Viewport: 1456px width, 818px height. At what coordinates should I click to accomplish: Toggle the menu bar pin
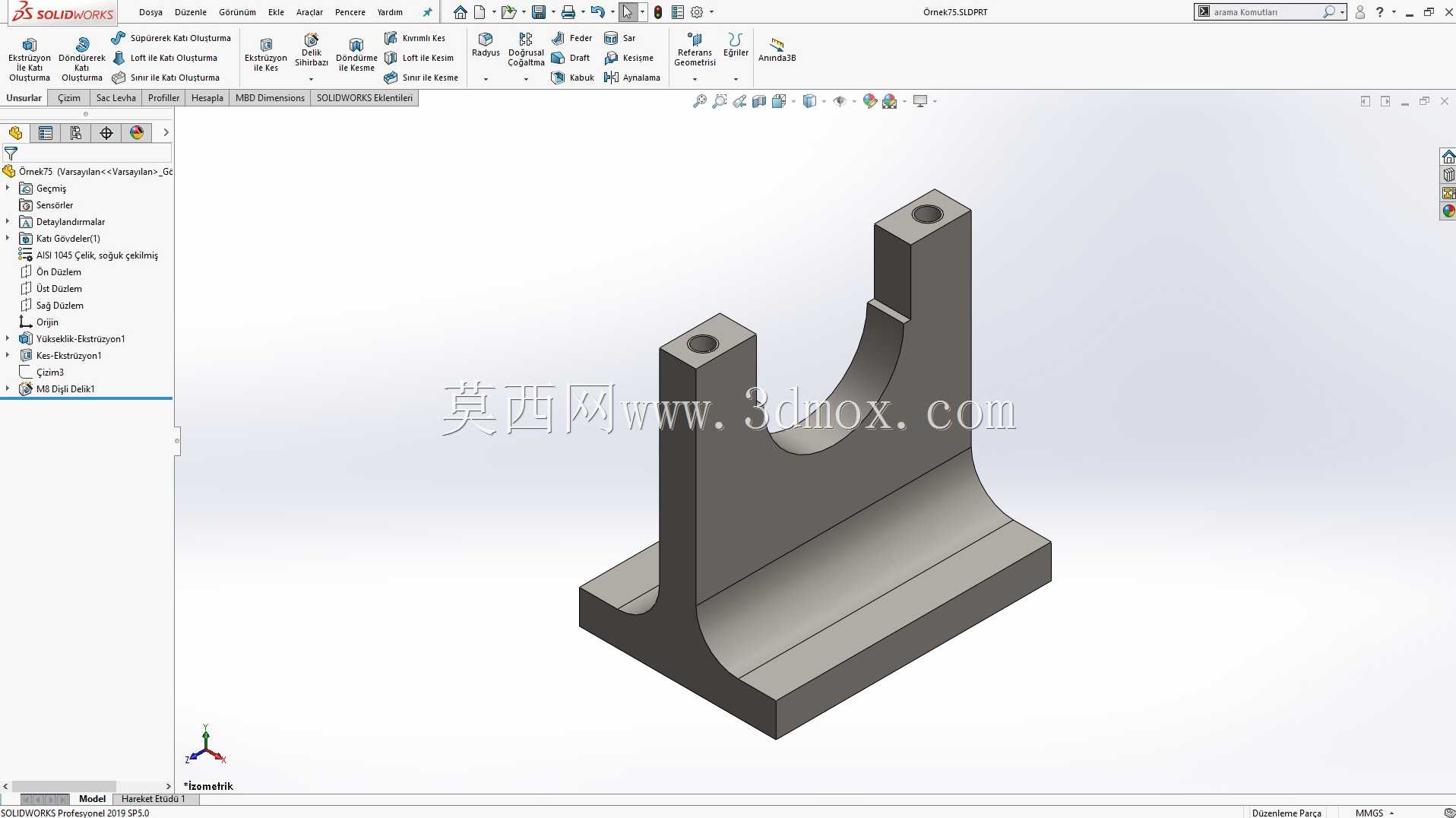(x=427, y=12)
